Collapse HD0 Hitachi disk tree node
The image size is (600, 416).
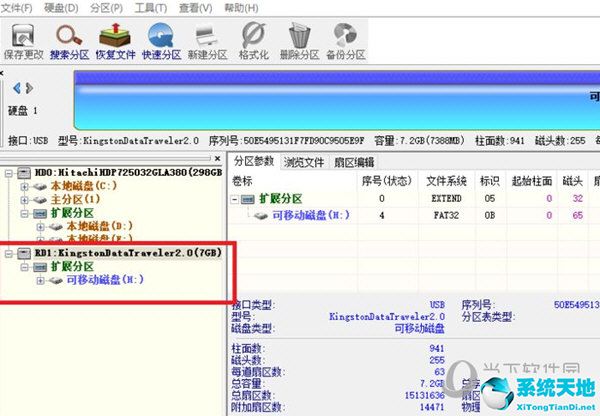[9, 173]
